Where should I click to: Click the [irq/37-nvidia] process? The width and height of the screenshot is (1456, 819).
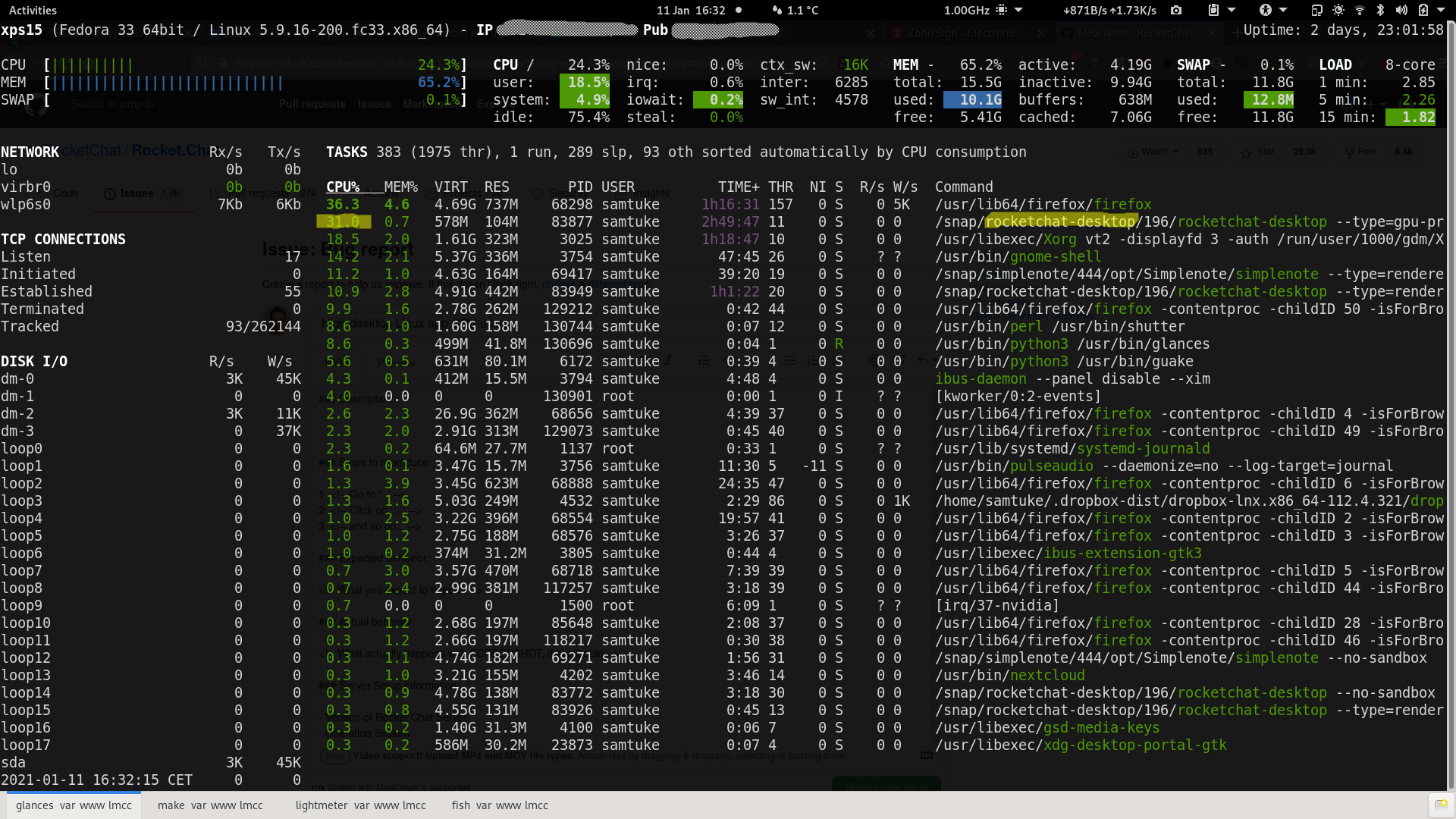pyautogui.click(x=996, y=606)
